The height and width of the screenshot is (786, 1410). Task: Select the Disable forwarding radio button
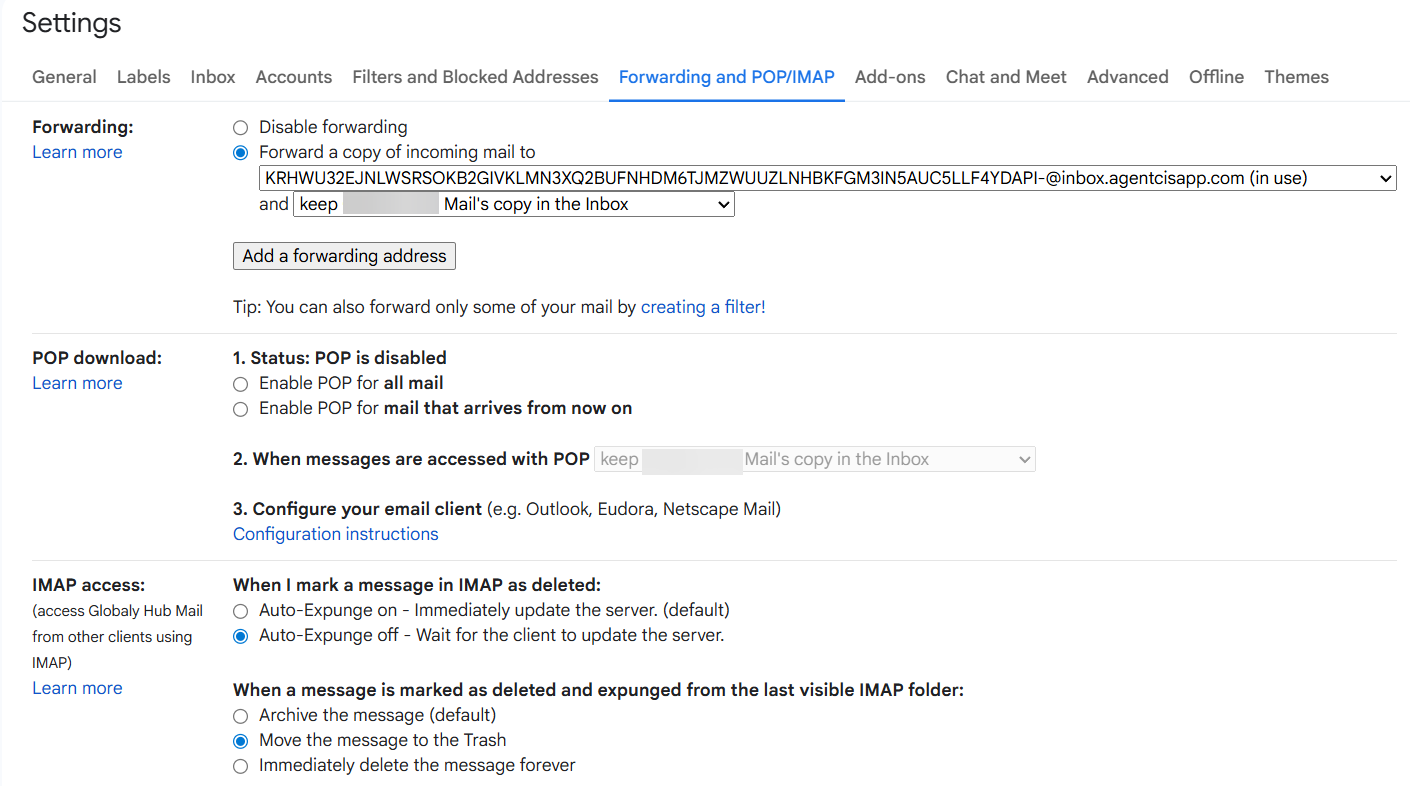[240, 128]
